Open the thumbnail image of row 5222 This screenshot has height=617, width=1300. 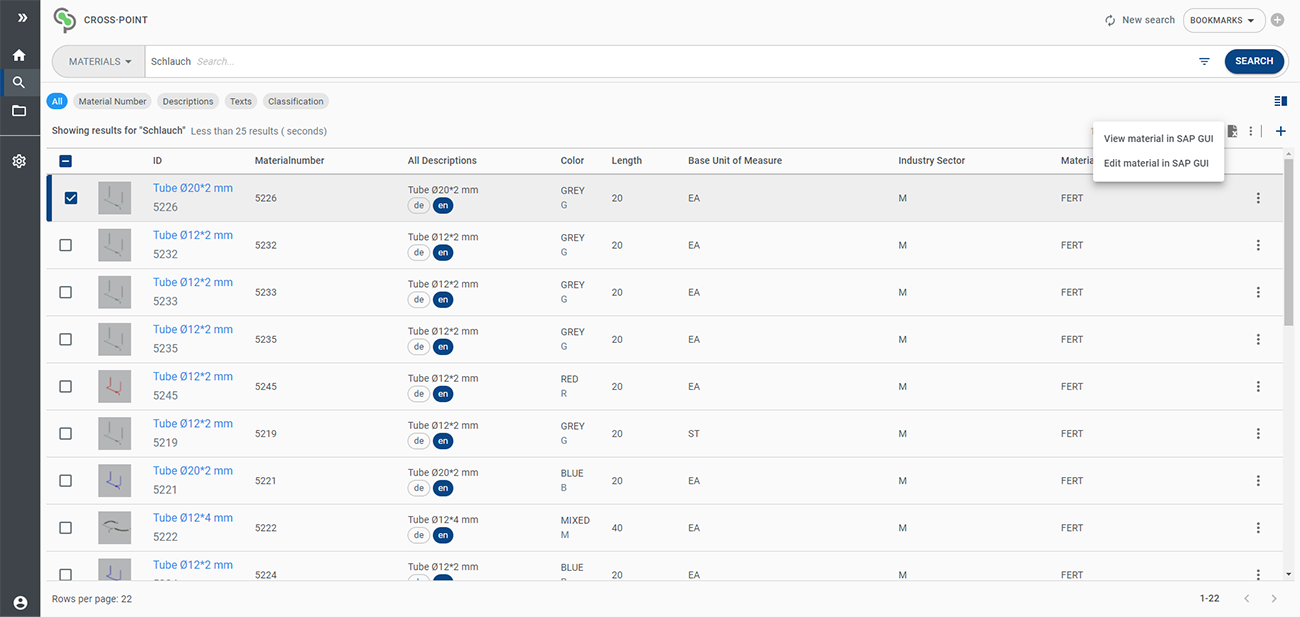(x=115, y=527)
